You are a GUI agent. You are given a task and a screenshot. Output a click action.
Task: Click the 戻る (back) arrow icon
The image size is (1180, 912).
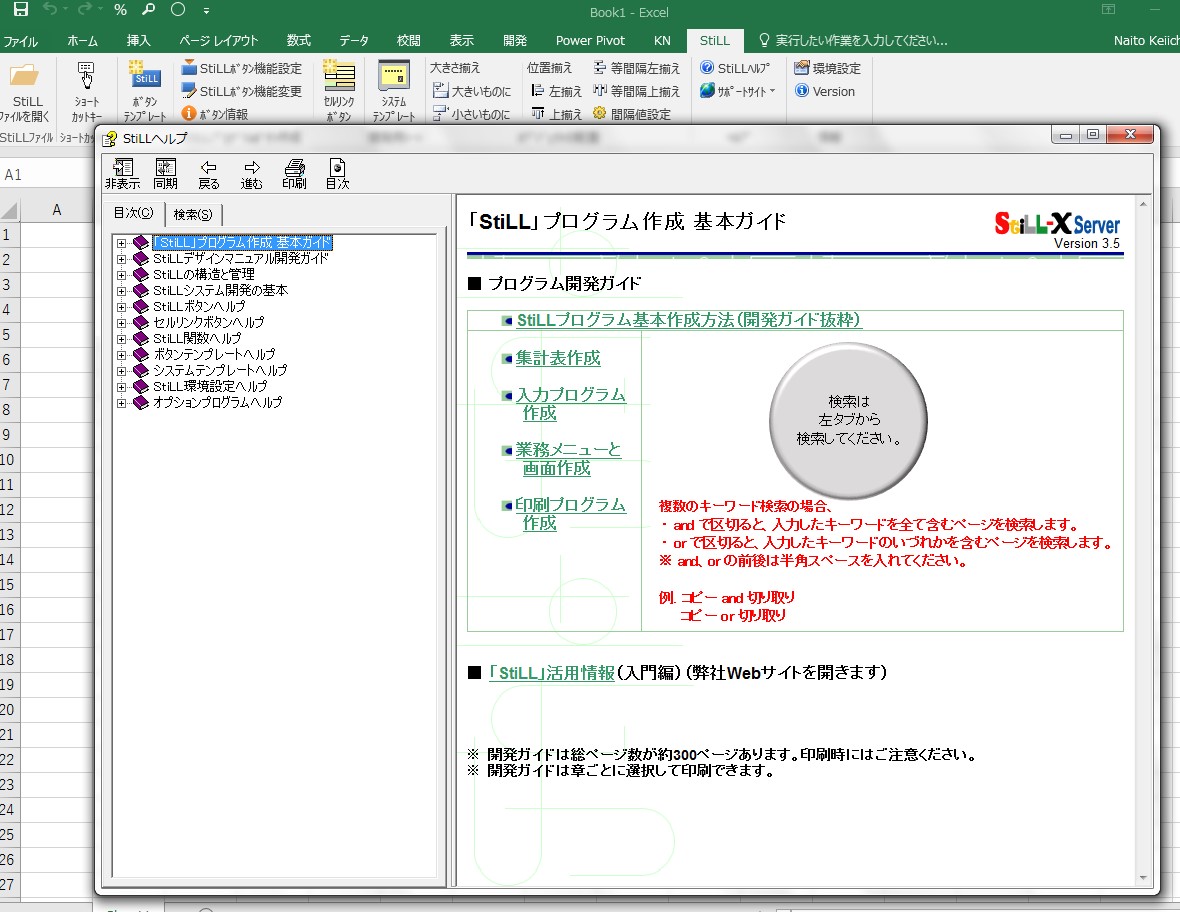tap(208, 174)
